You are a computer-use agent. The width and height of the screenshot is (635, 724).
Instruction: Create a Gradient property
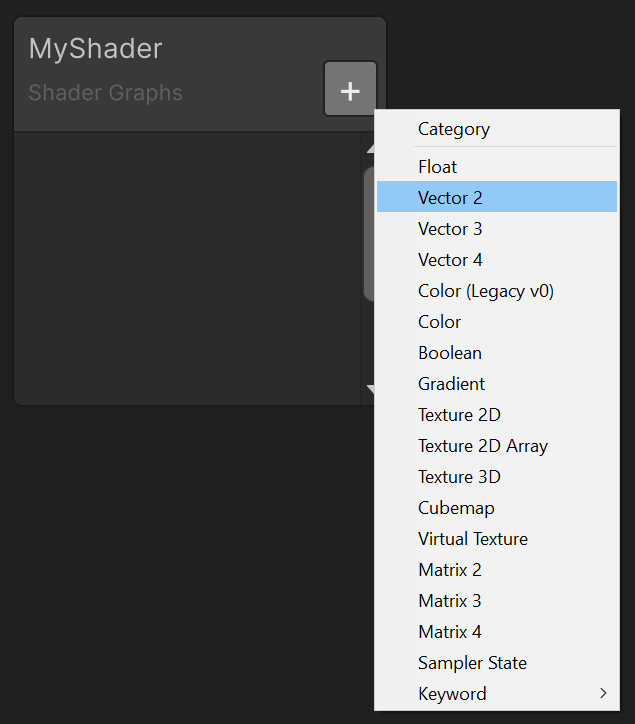pyautogui.click(x=452, y=384)
